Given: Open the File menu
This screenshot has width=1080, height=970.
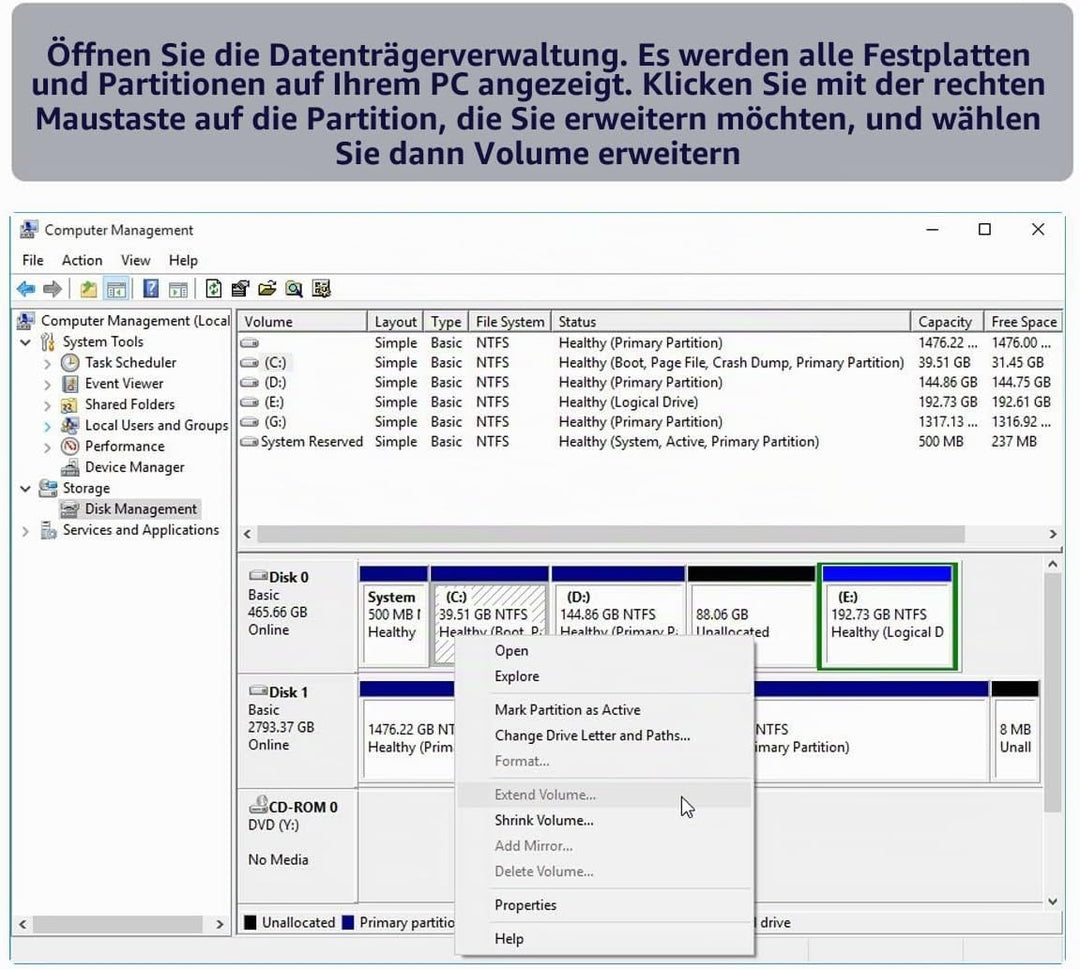Looking at the screenshot, I should point(32,260).
